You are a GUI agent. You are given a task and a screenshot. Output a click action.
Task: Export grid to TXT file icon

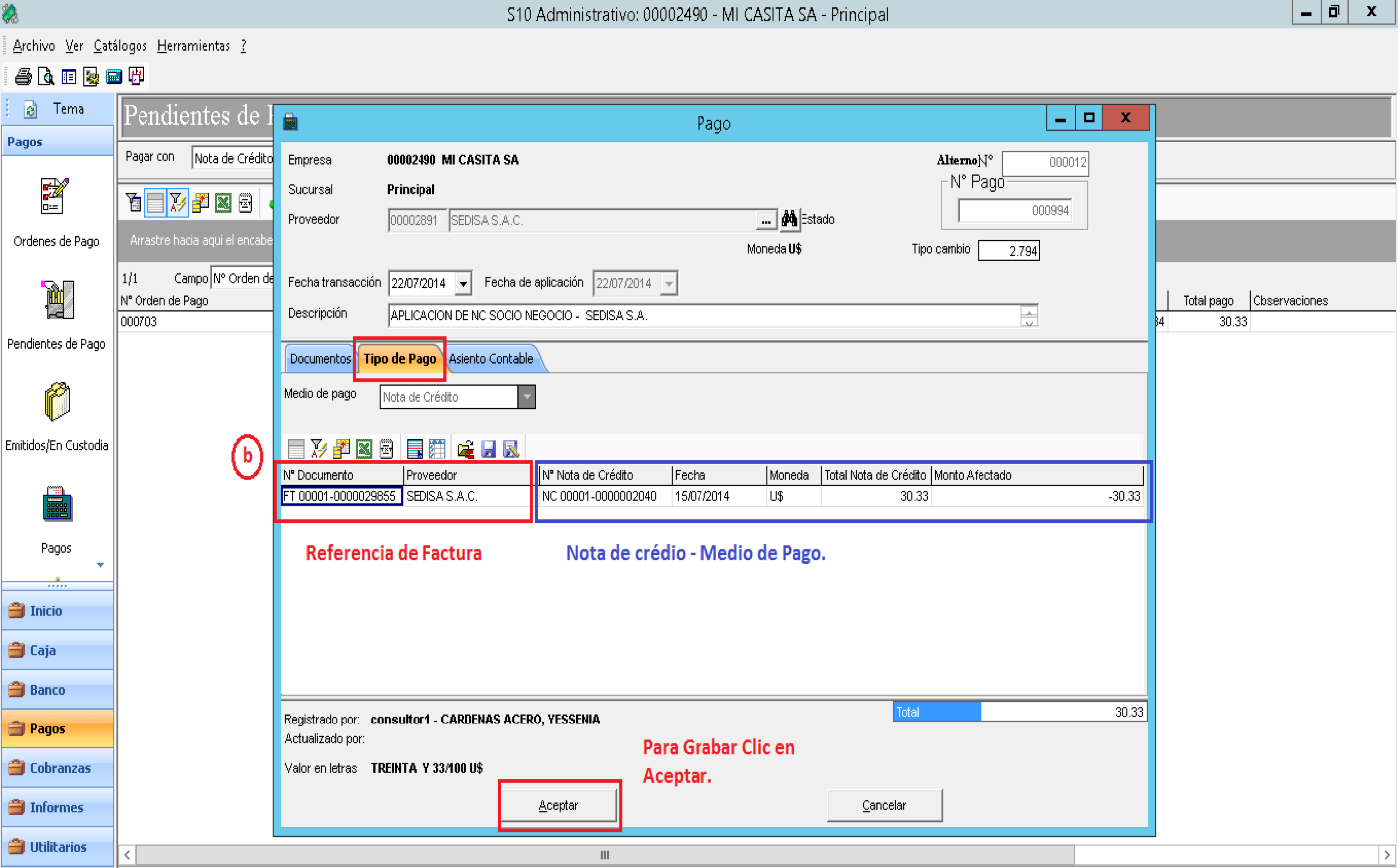pyautogui.click(x=386, y=449)
